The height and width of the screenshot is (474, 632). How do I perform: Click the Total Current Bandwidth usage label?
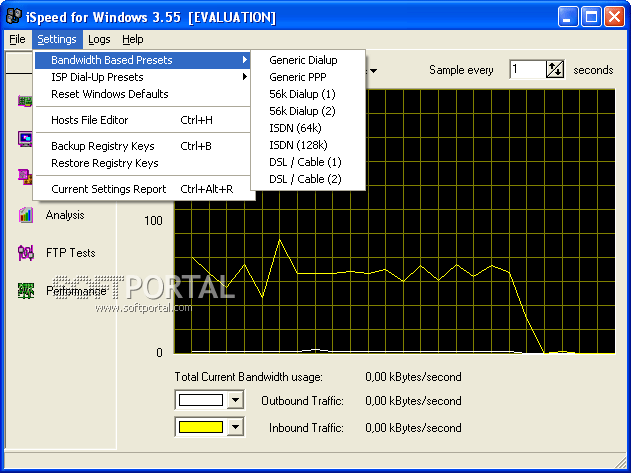tap(248, 377)
